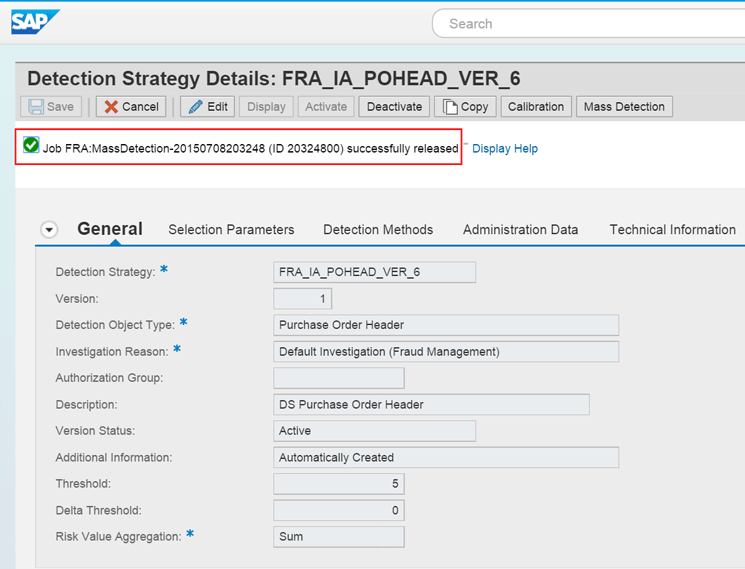Click the Detection Strategy Details page title
This screenshot has width=745, height=569.
click(274, 78)
